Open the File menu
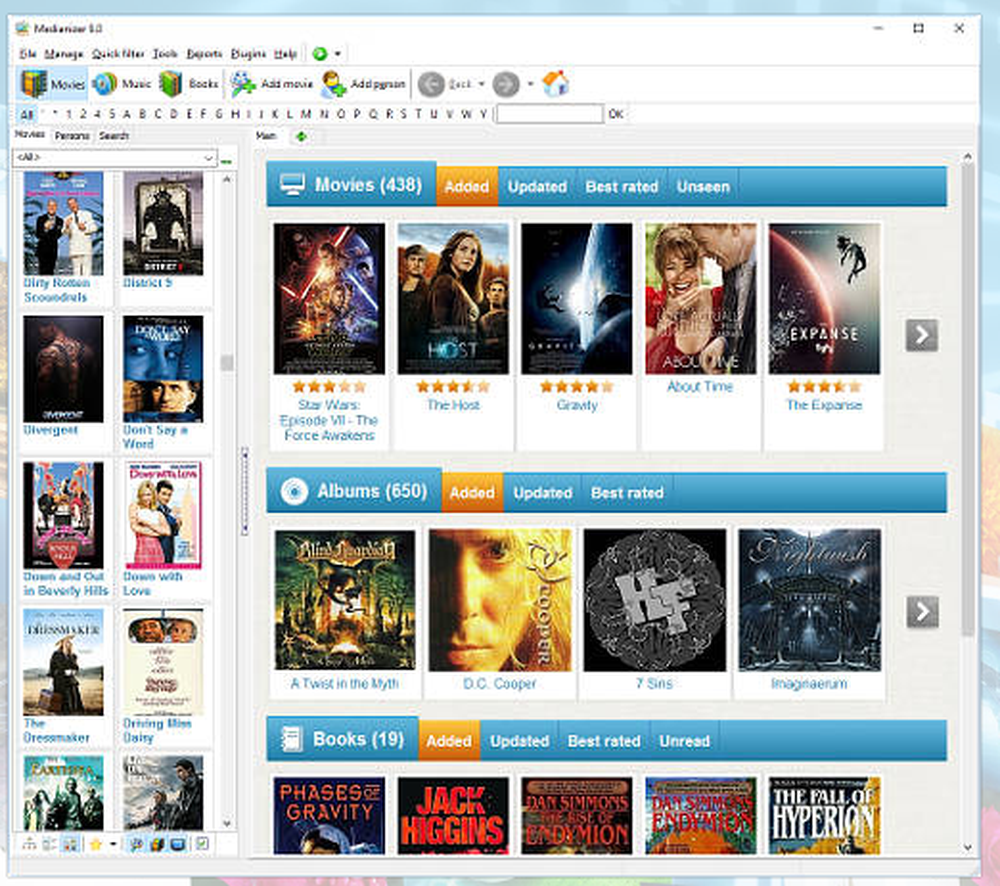 click(x=27, y=54)
